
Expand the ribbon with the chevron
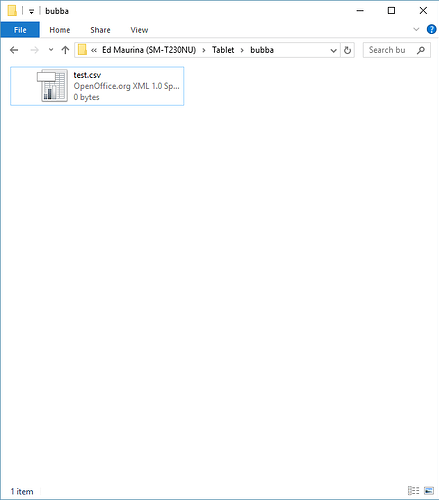pyautogui.click(x=416, y=29)
